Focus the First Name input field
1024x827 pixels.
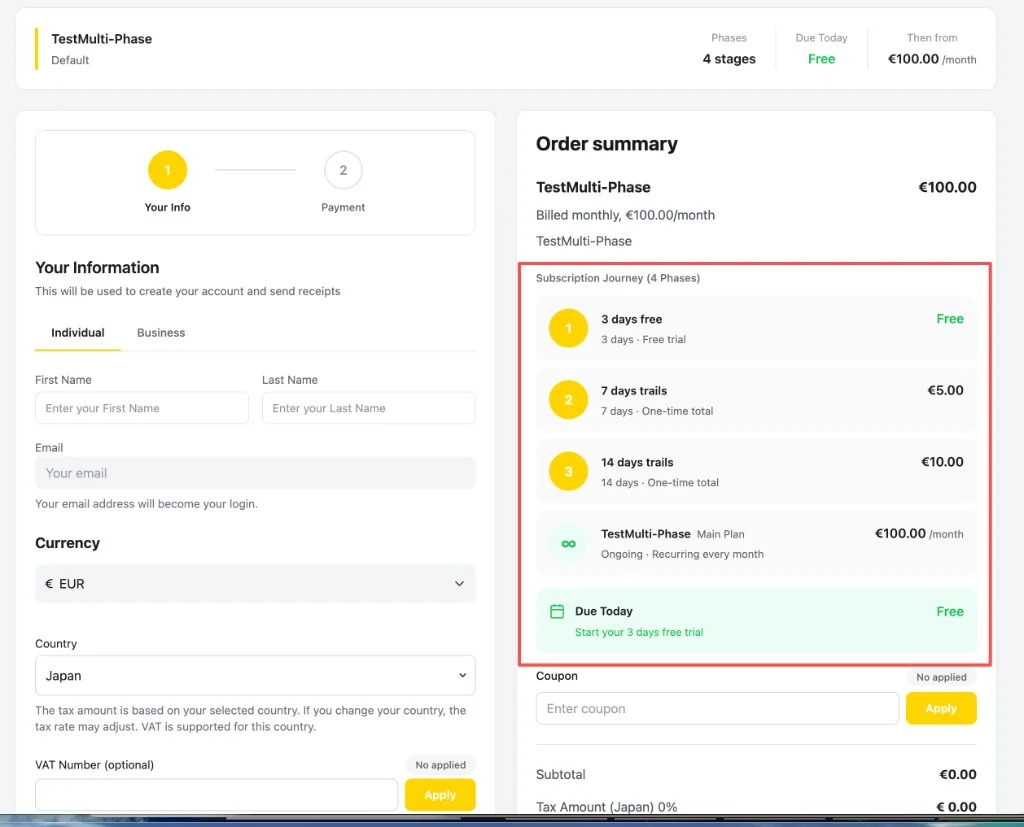(142, 408)
